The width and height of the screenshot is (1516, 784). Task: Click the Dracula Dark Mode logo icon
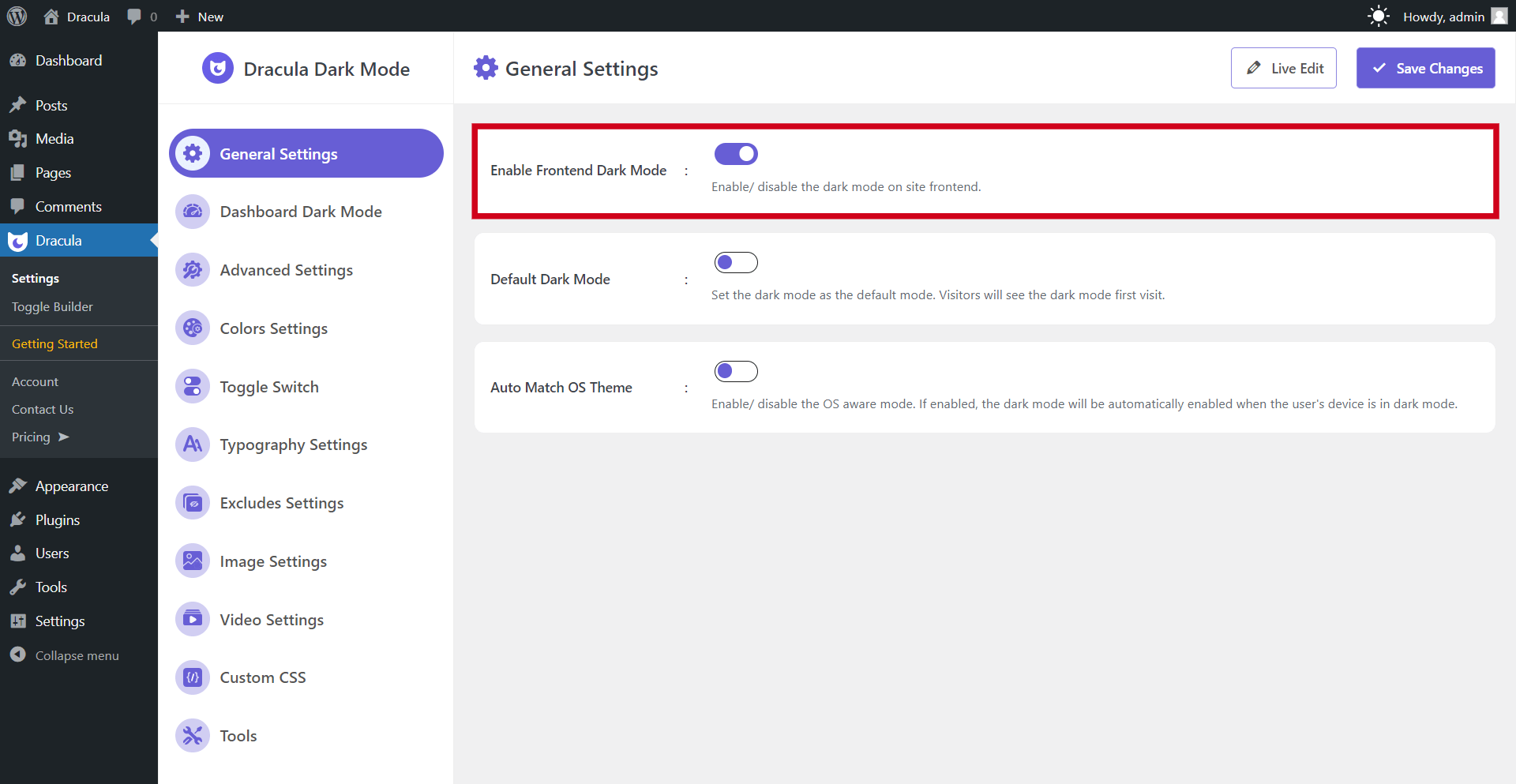(x=218, y=69)
